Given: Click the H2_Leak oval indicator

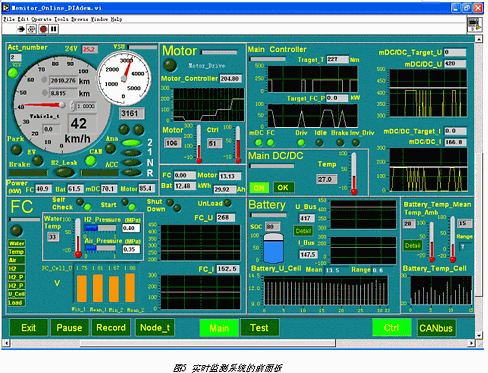Looking at the screenshot, I should pyautogui.click(x=64, y=172).
